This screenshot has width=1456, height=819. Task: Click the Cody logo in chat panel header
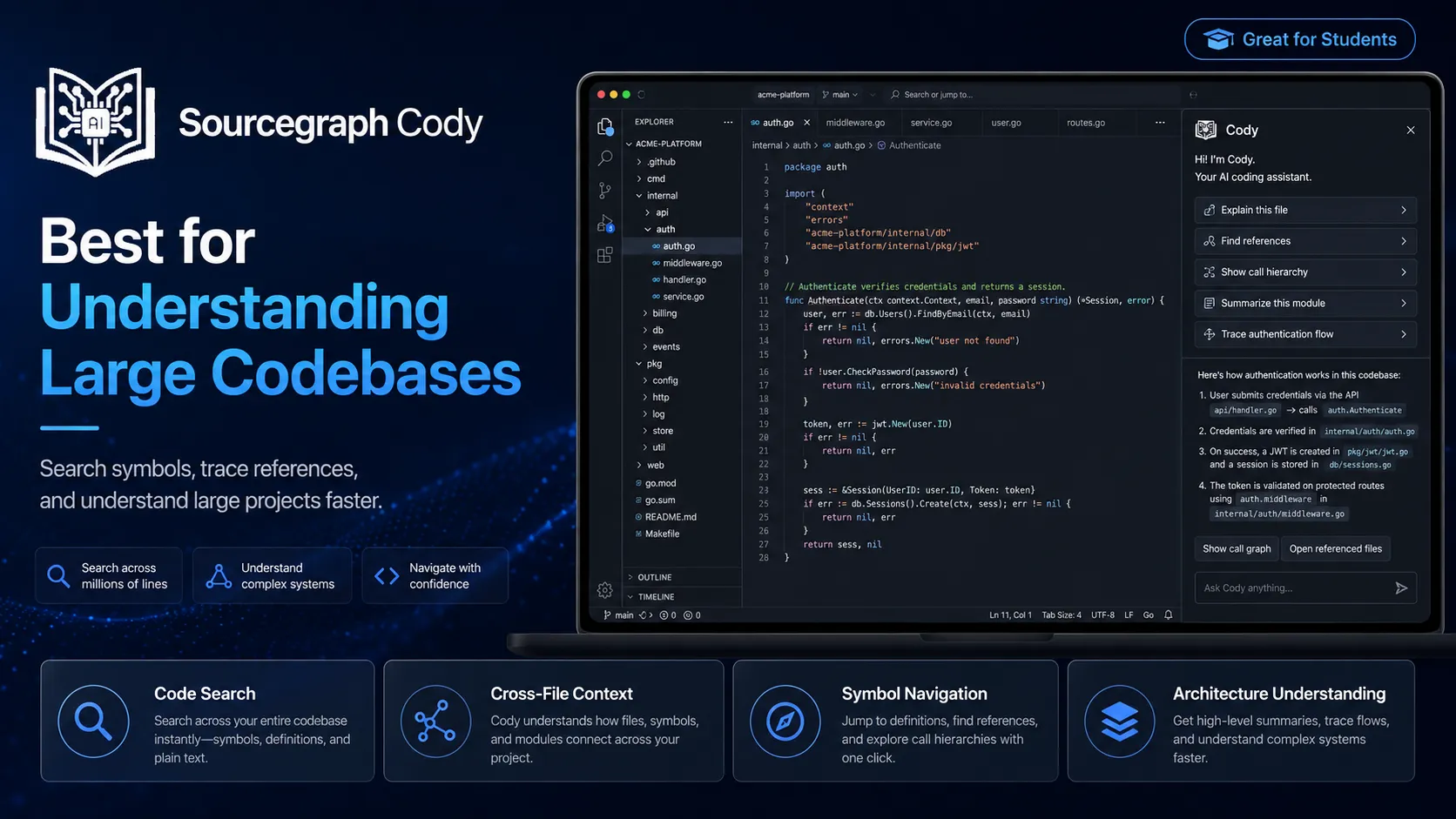(x=1206, y=130)
